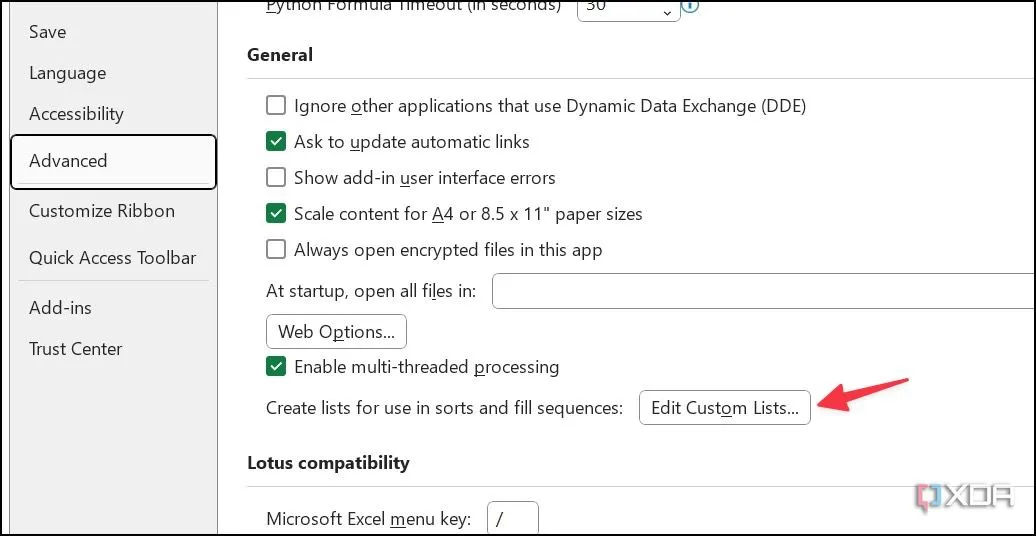The height and width of the screenshot is (536, 1036).
Task: Open the Language settings category
Action: [x=67, y=73]
